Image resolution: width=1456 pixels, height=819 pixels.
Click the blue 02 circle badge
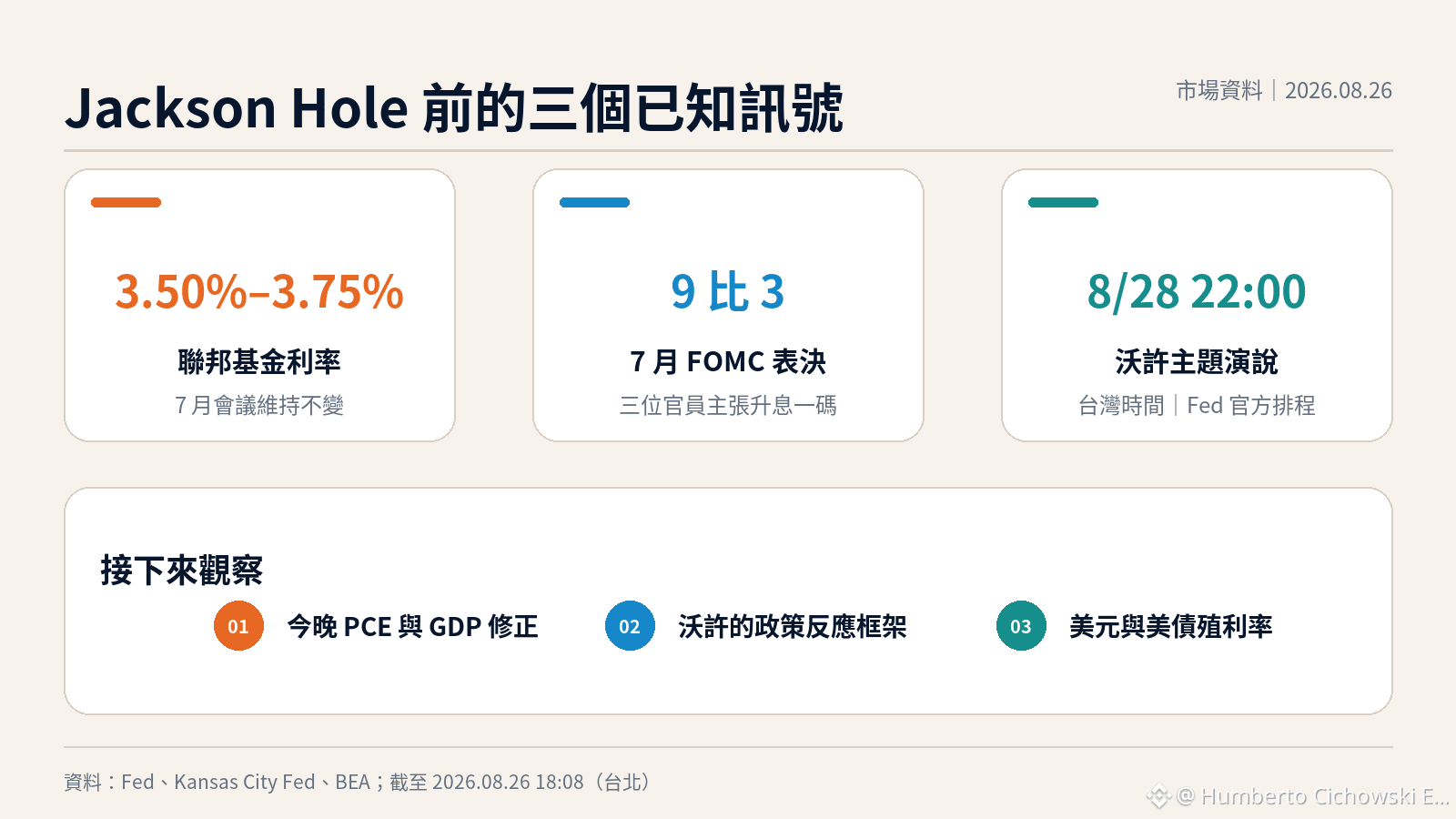point(630,626)
